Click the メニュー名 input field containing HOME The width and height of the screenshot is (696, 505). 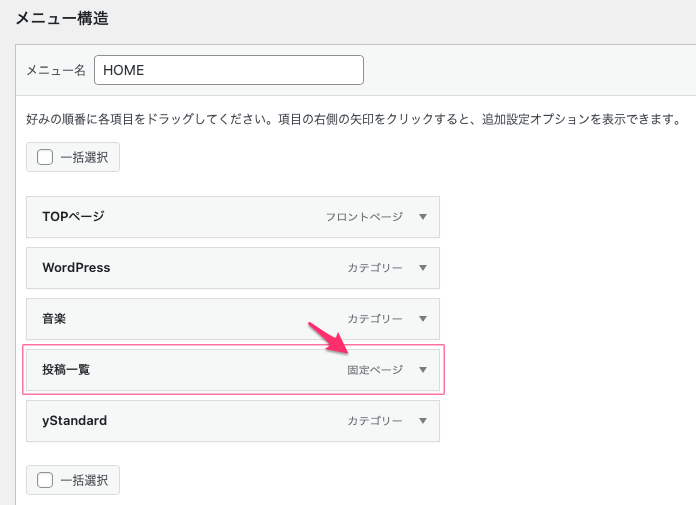click(228, 70)
